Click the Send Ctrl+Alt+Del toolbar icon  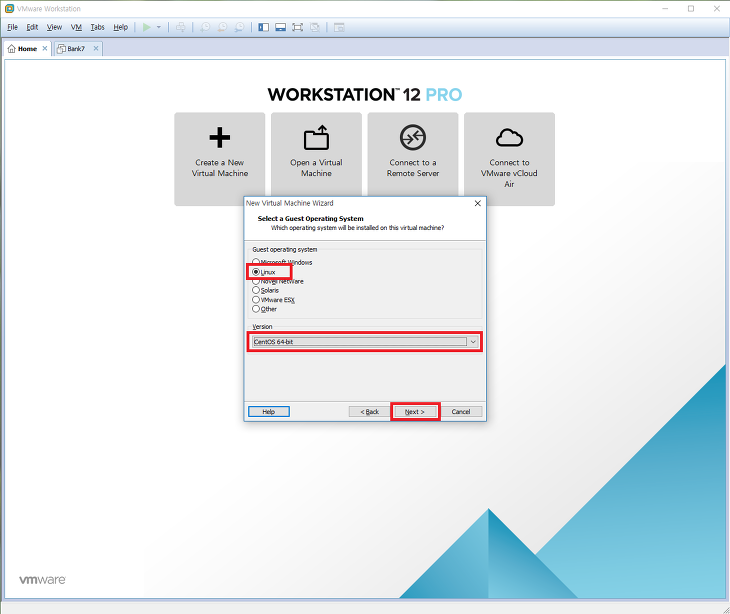181,27
